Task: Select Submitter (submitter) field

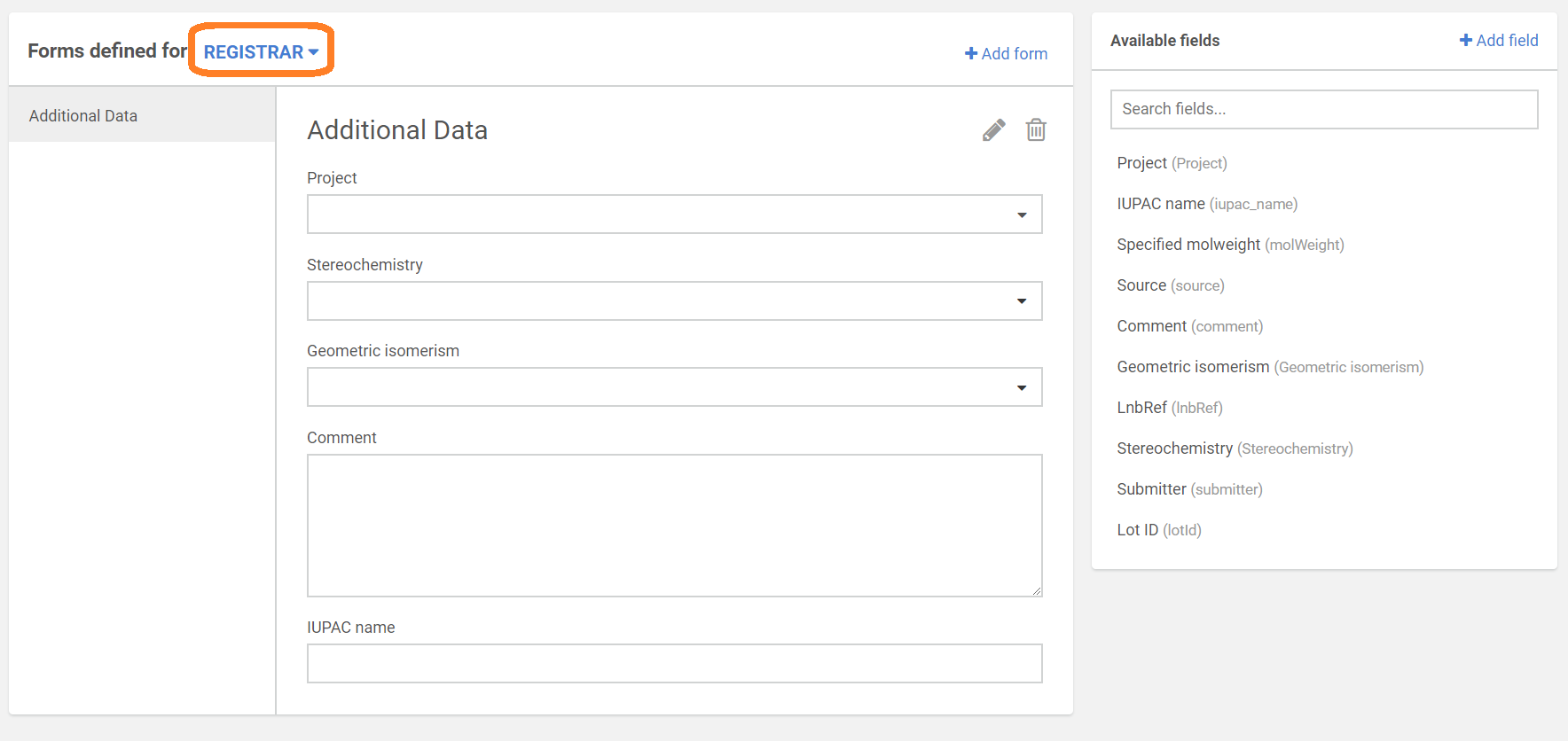Action: click(1189, 489)
